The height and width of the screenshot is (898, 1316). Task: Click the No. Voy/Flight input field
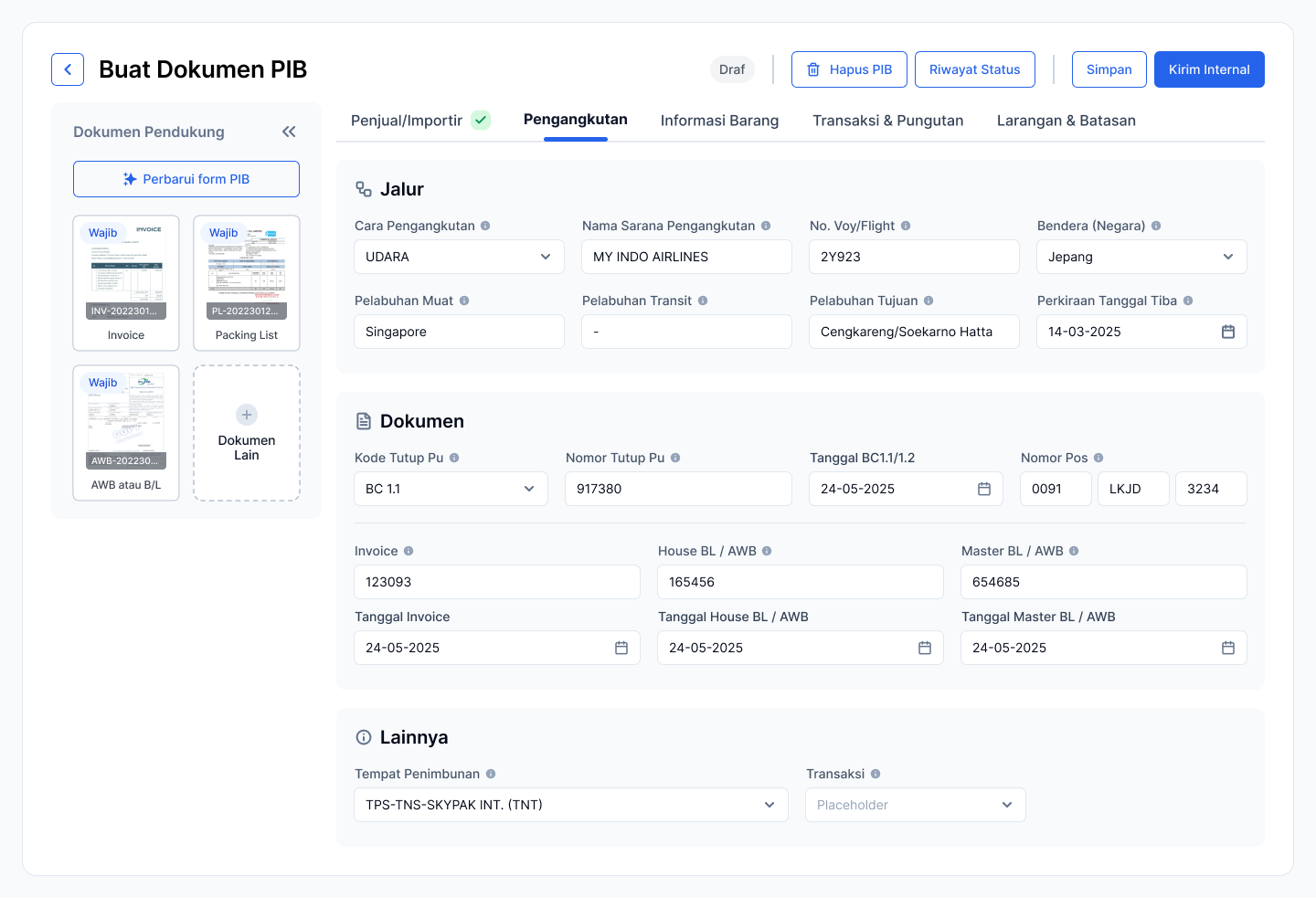pyautogui.click(x=914, y=257)
